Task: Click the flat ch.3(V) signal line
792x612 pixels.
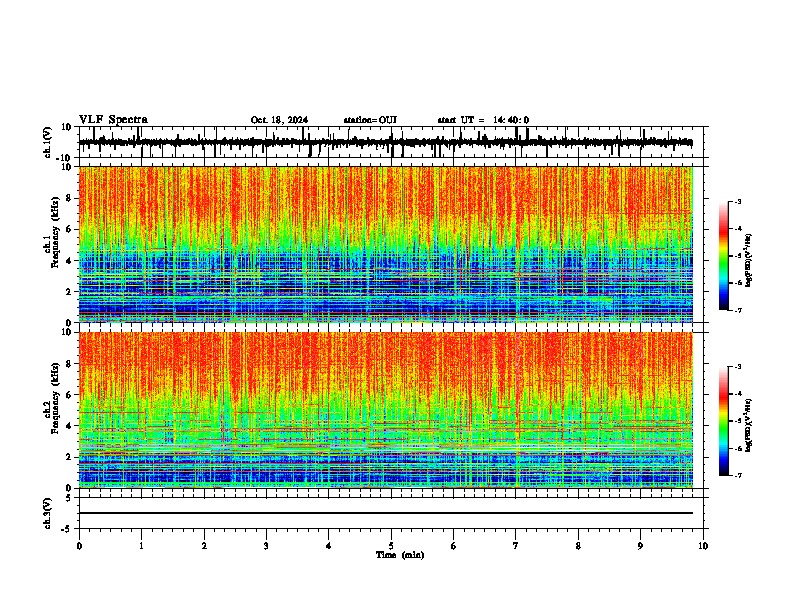Action: pos(386,513)
